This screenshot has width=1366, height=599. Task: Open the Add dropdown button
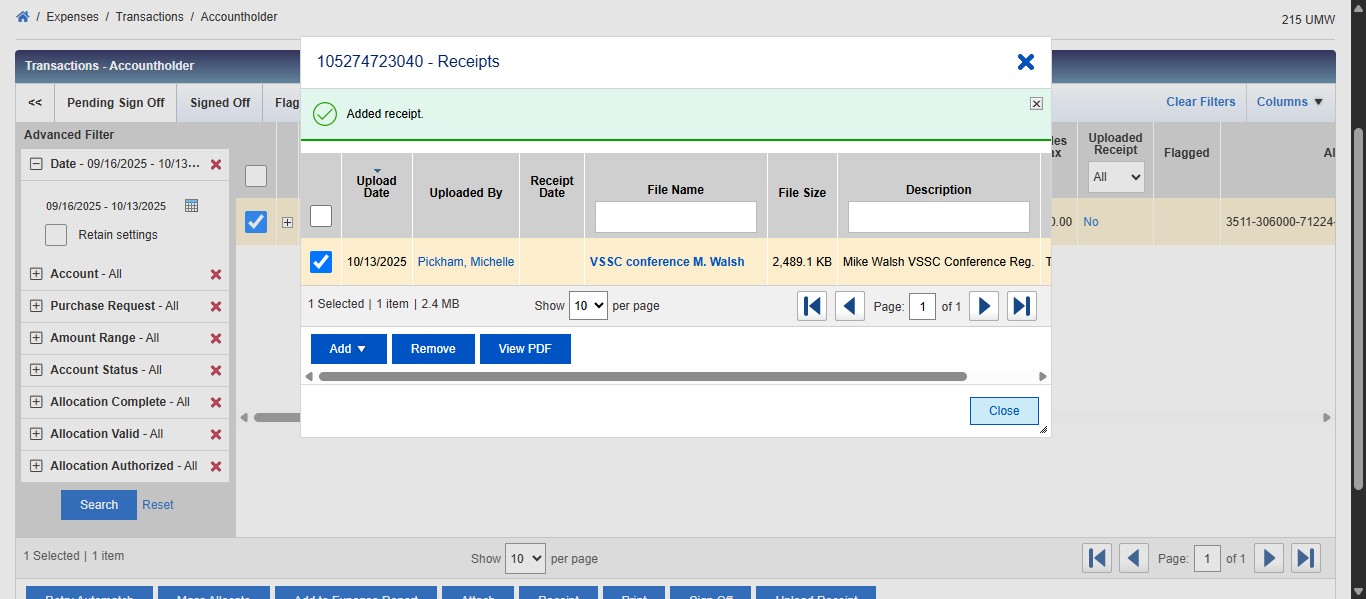tap(348, 349)
